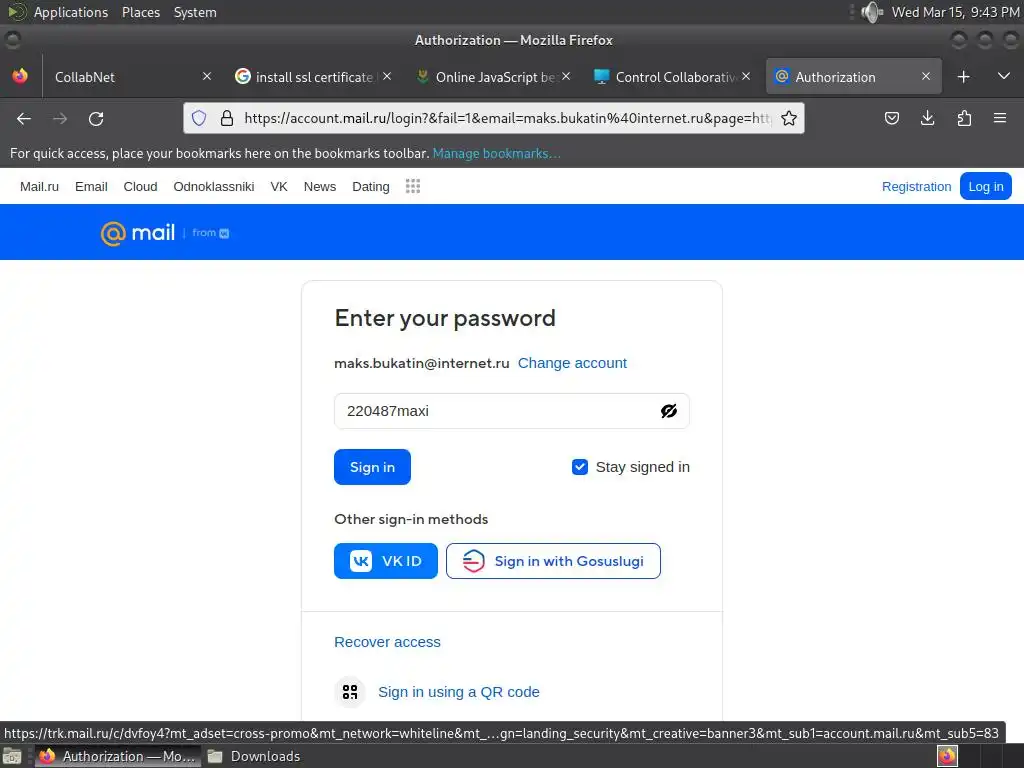Open the Mail.ru navbar link

point(39,186)
